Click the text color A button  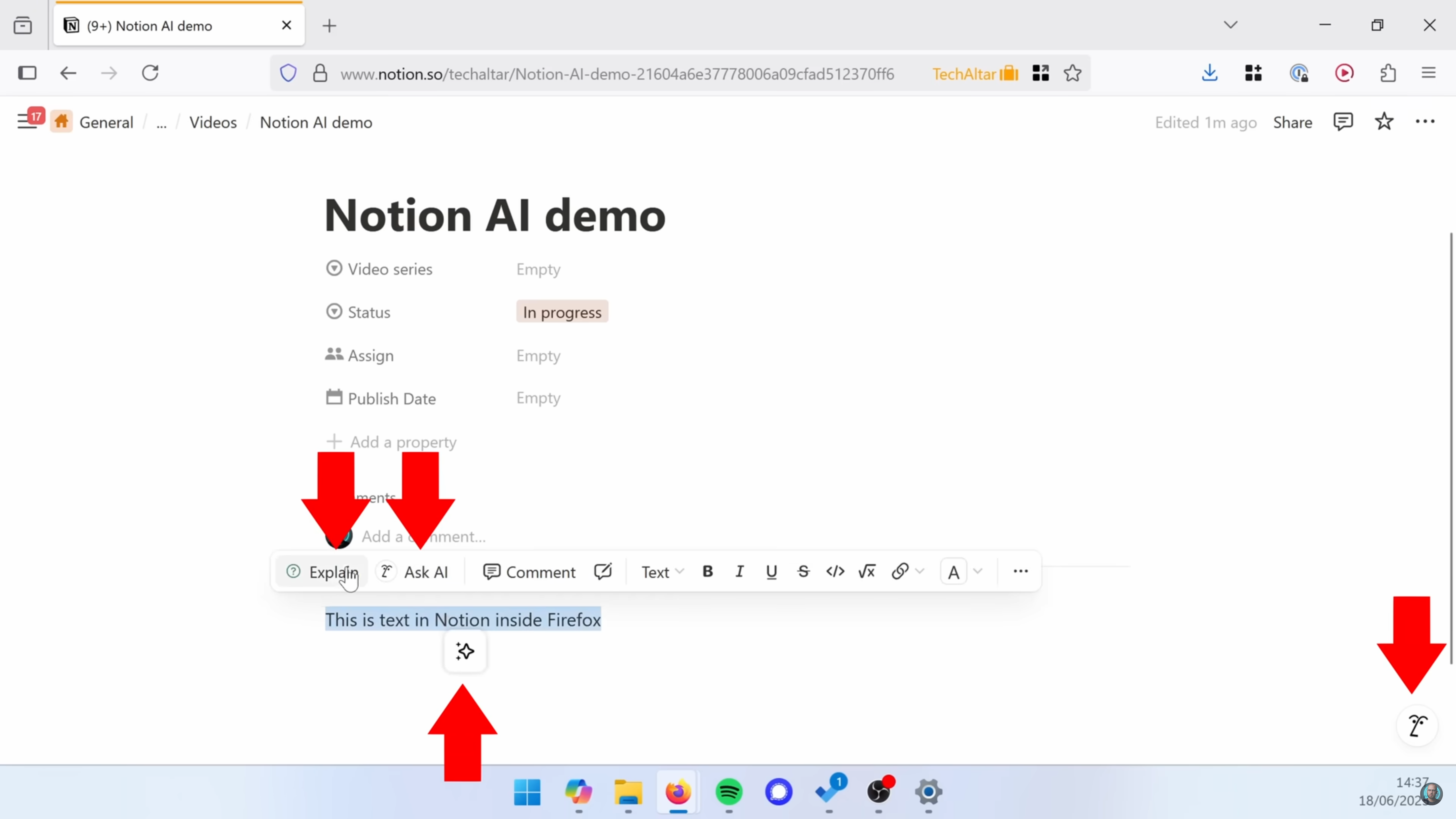coord(954,572)
